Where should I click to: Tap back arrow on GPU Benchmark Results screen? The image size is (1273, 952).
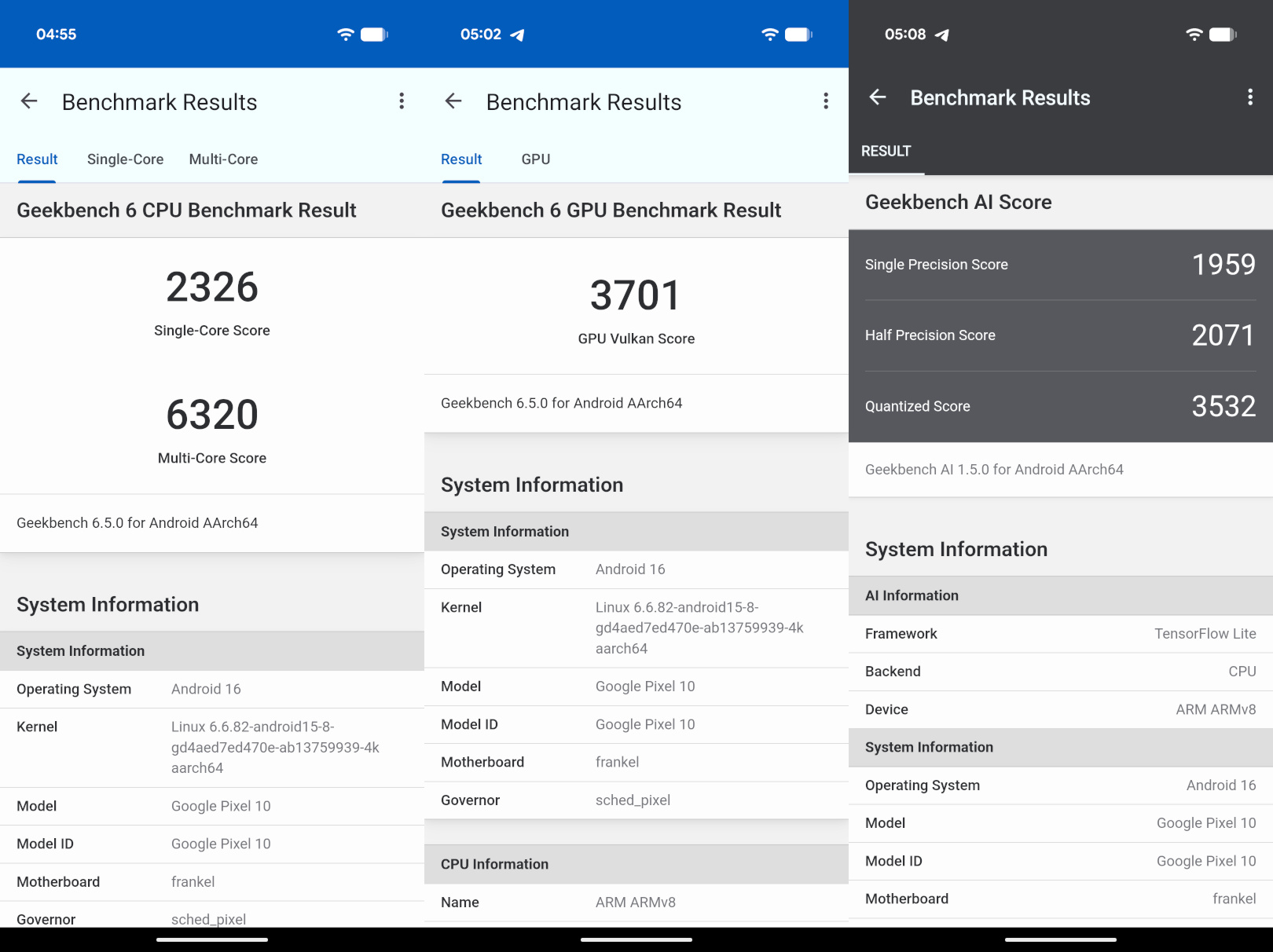(x=453, y=101)
